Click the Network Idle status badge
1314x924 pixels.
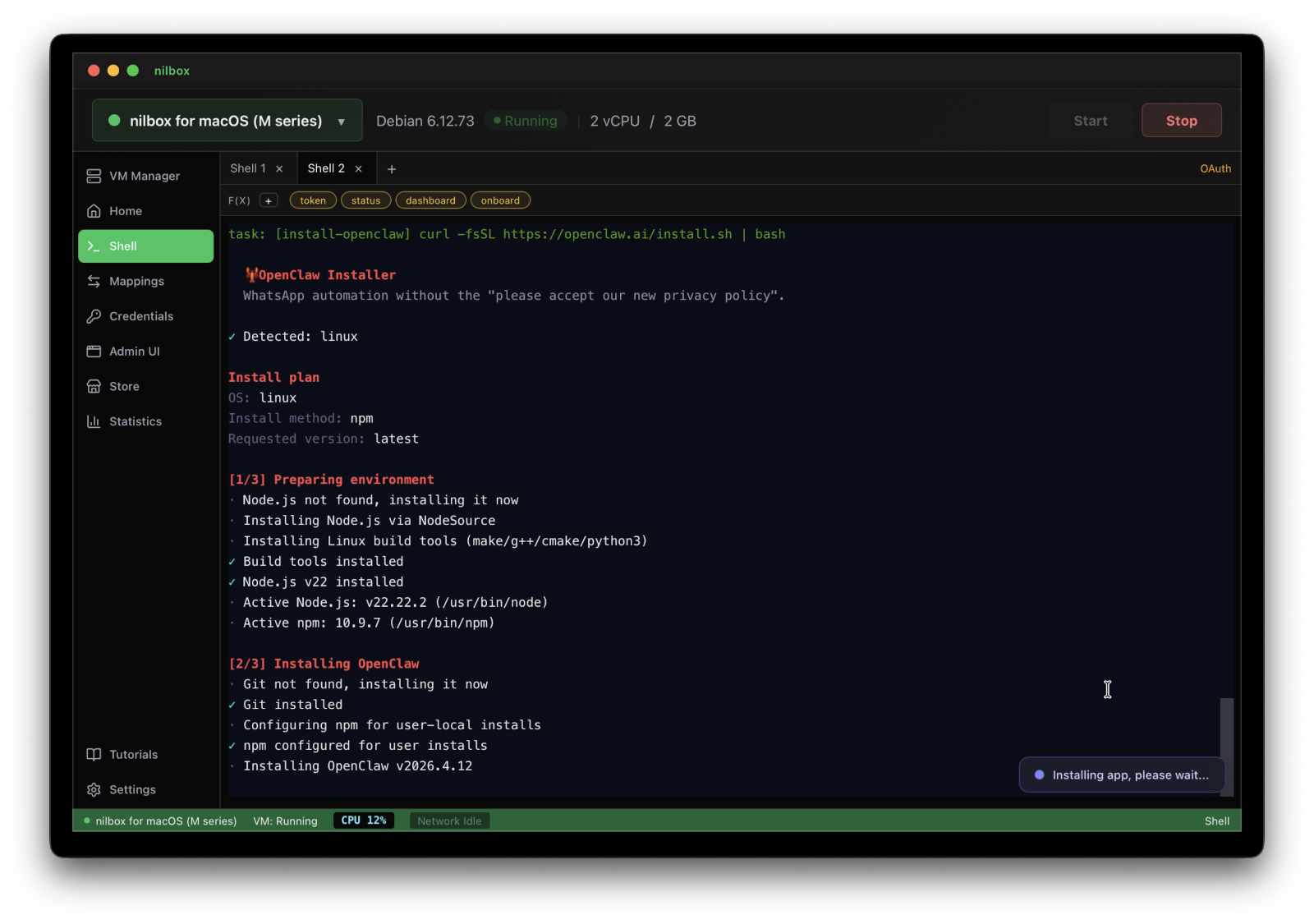coord(449,821)
